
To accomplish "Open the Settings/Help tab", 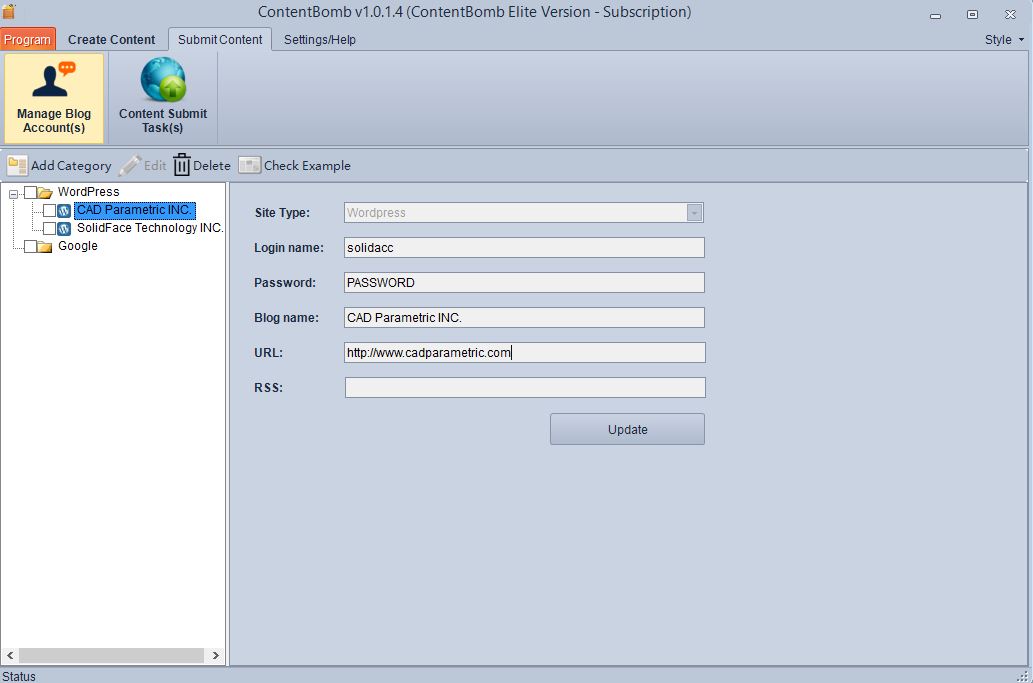I will (x=319, y=40).
